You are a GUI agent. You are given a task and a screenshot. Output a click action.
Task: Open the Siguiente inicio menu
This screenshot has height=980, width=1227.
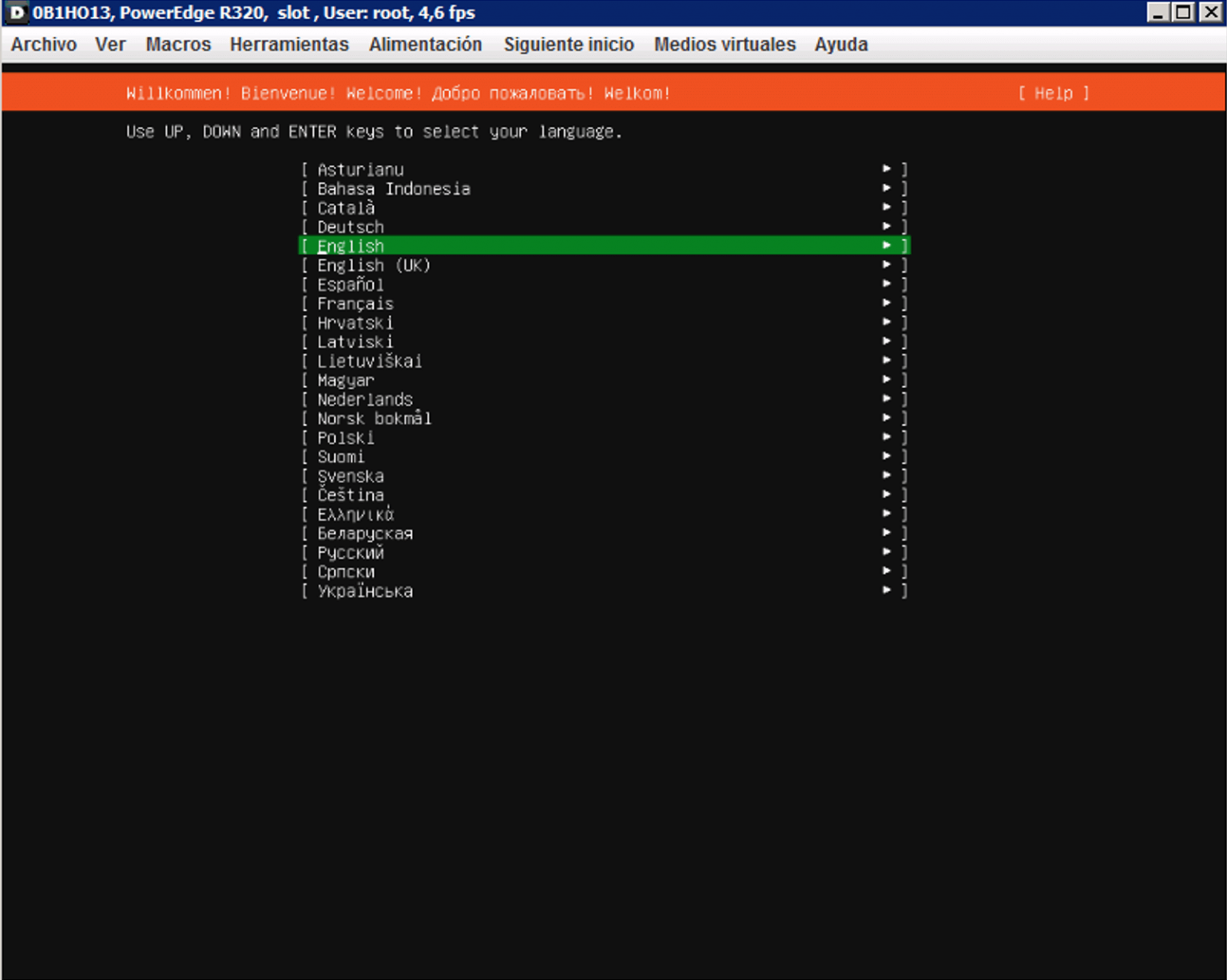point(569,45)
